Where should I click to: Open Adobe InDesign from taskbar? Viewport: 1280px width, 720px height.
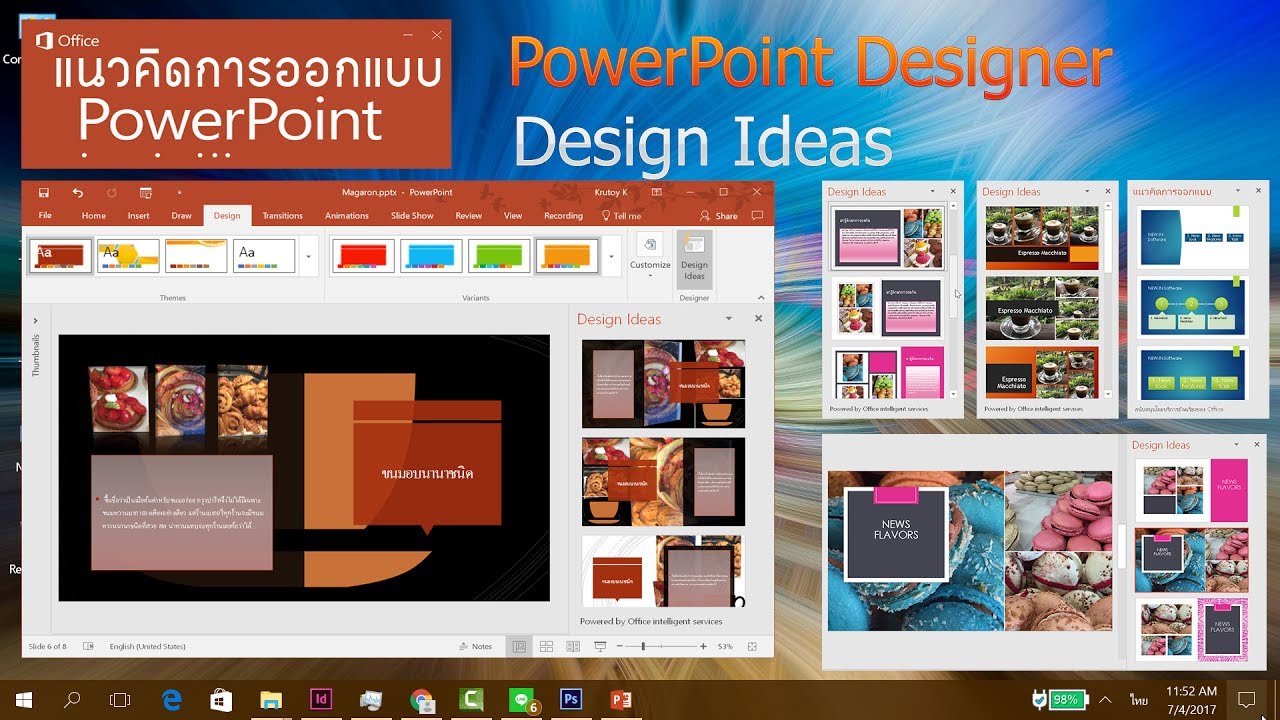point(322,700)
